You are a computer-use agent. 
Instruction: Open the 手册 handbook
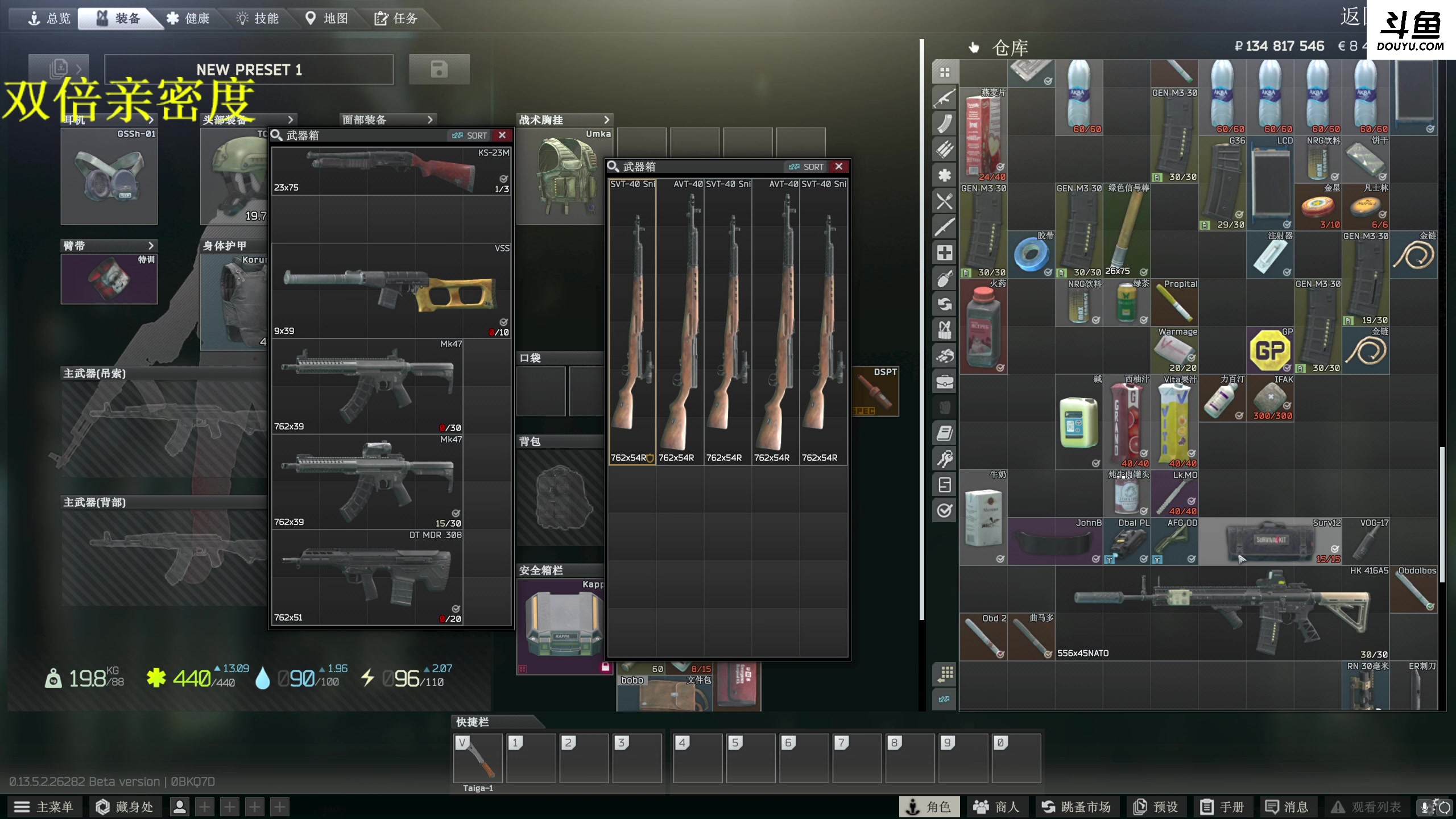click(x=1222, y=806)
